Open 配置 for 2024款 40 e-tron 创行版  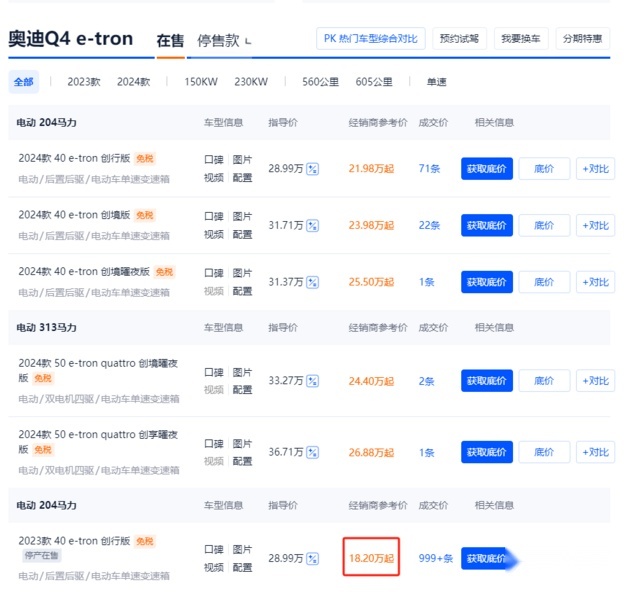[242, 178]
